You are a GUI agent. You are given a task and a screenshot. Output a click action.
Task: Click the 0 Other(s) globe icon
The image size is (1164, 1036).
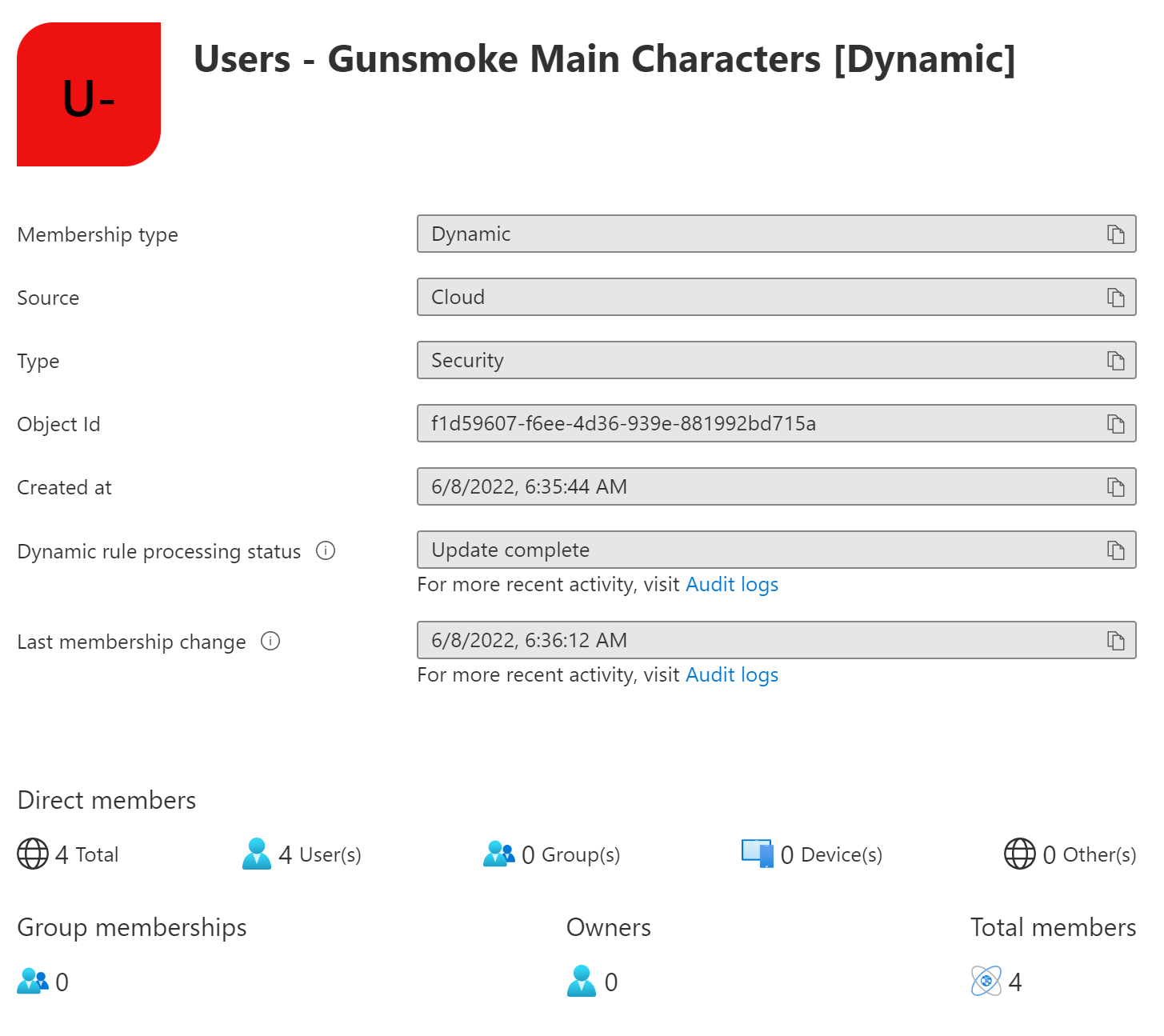[x=1018, y=854]
